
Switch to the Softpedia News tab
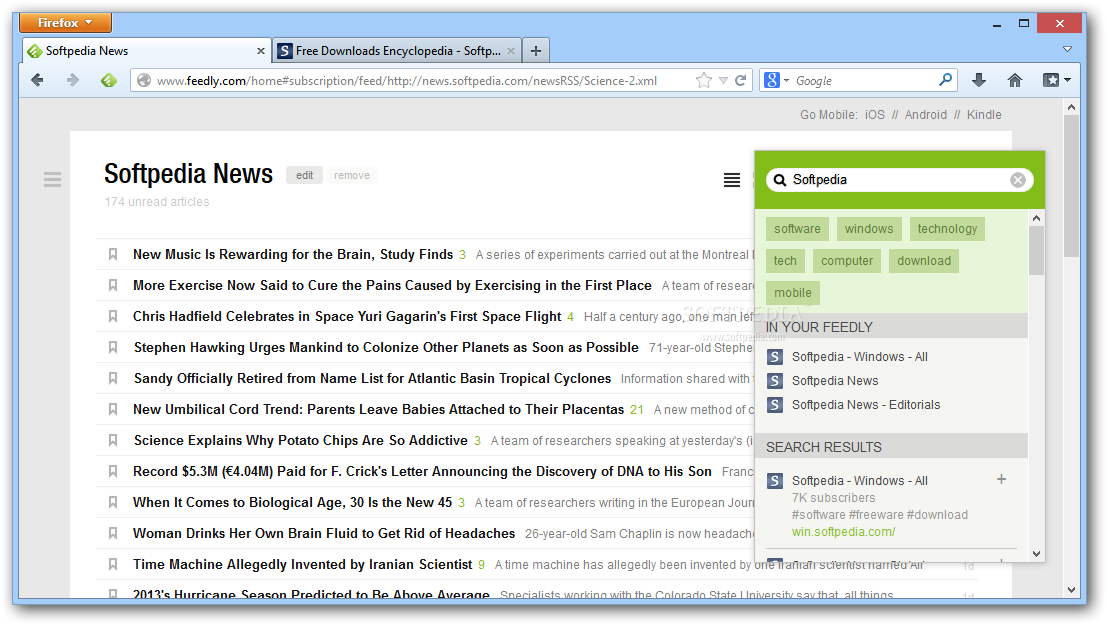[146, 51]
